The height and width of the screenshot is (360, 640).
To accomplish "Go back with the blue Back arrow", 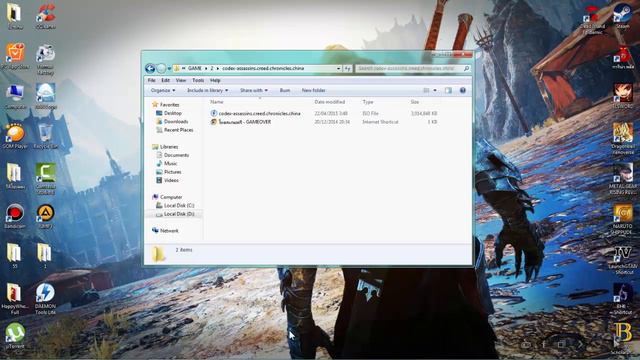I will (150, 68).
